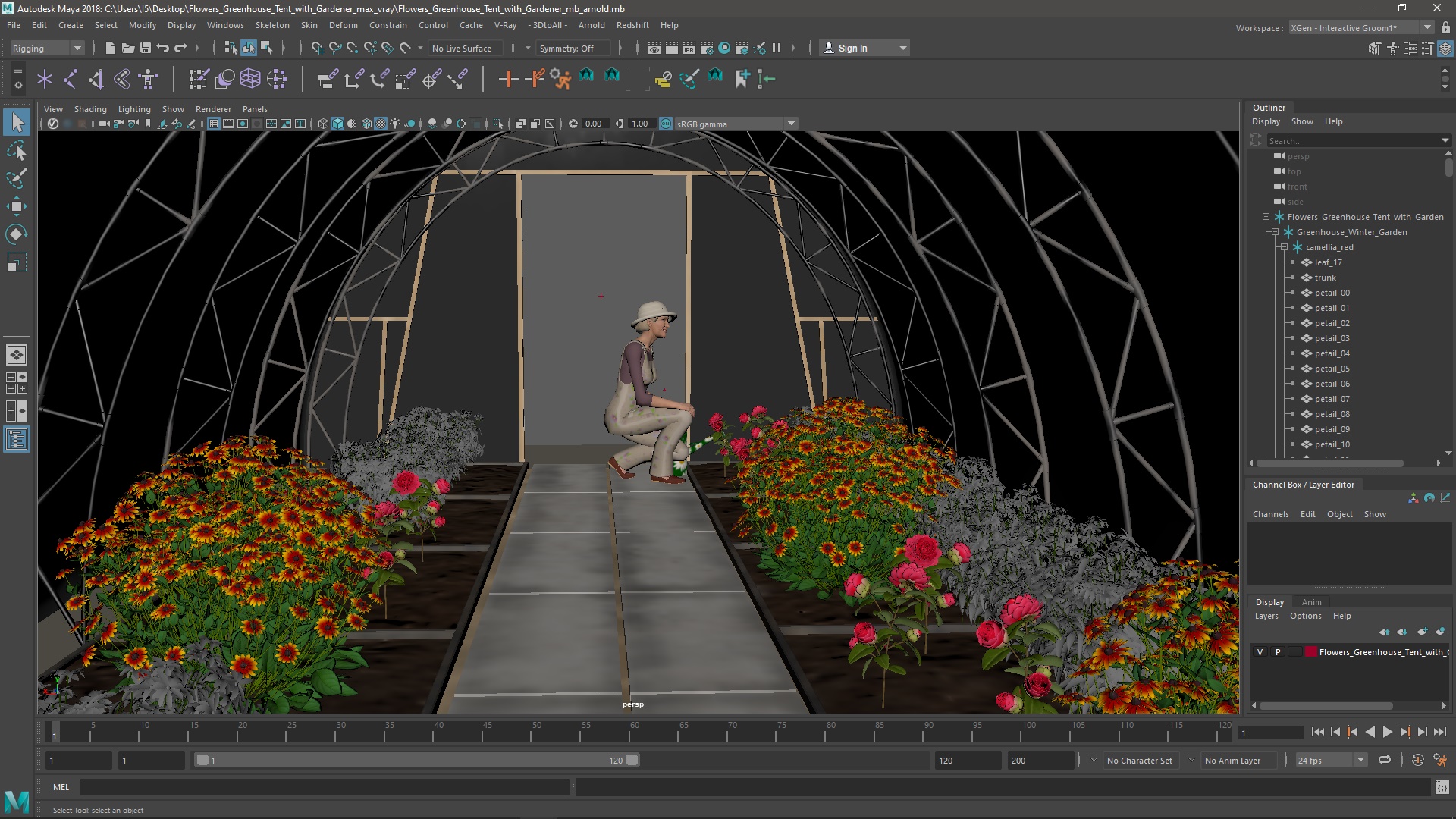Open viewport Shading menu
This screenshot has width=1456, height=819.
coord(90,109)
